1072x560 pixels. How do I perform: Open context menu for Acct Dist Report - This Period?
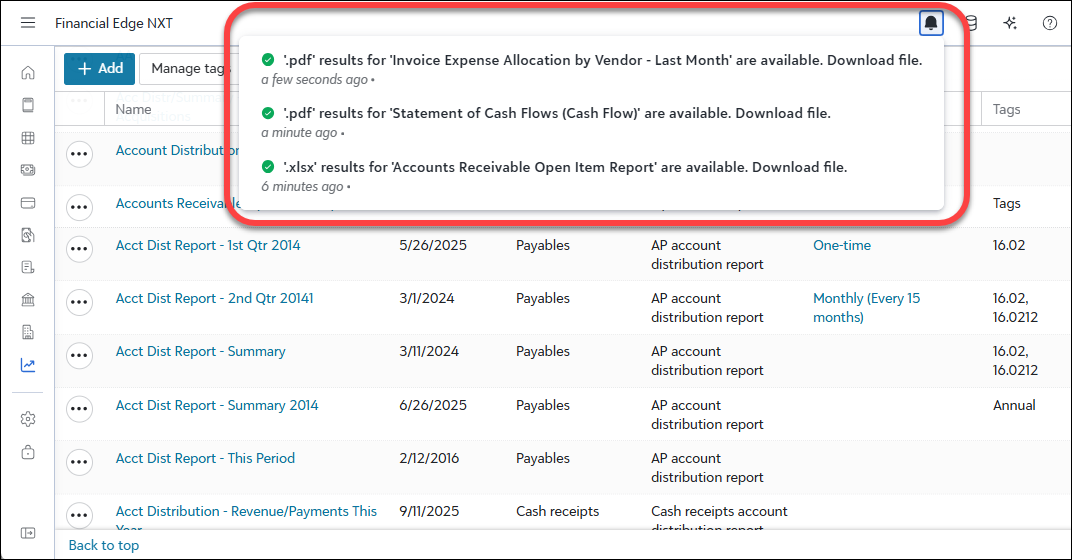coord(79,462)
